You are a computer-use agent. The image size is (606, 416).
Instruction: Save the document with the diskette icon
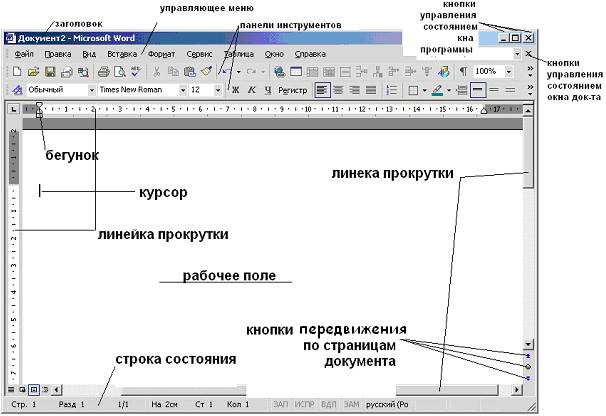(x=49, y=72)
